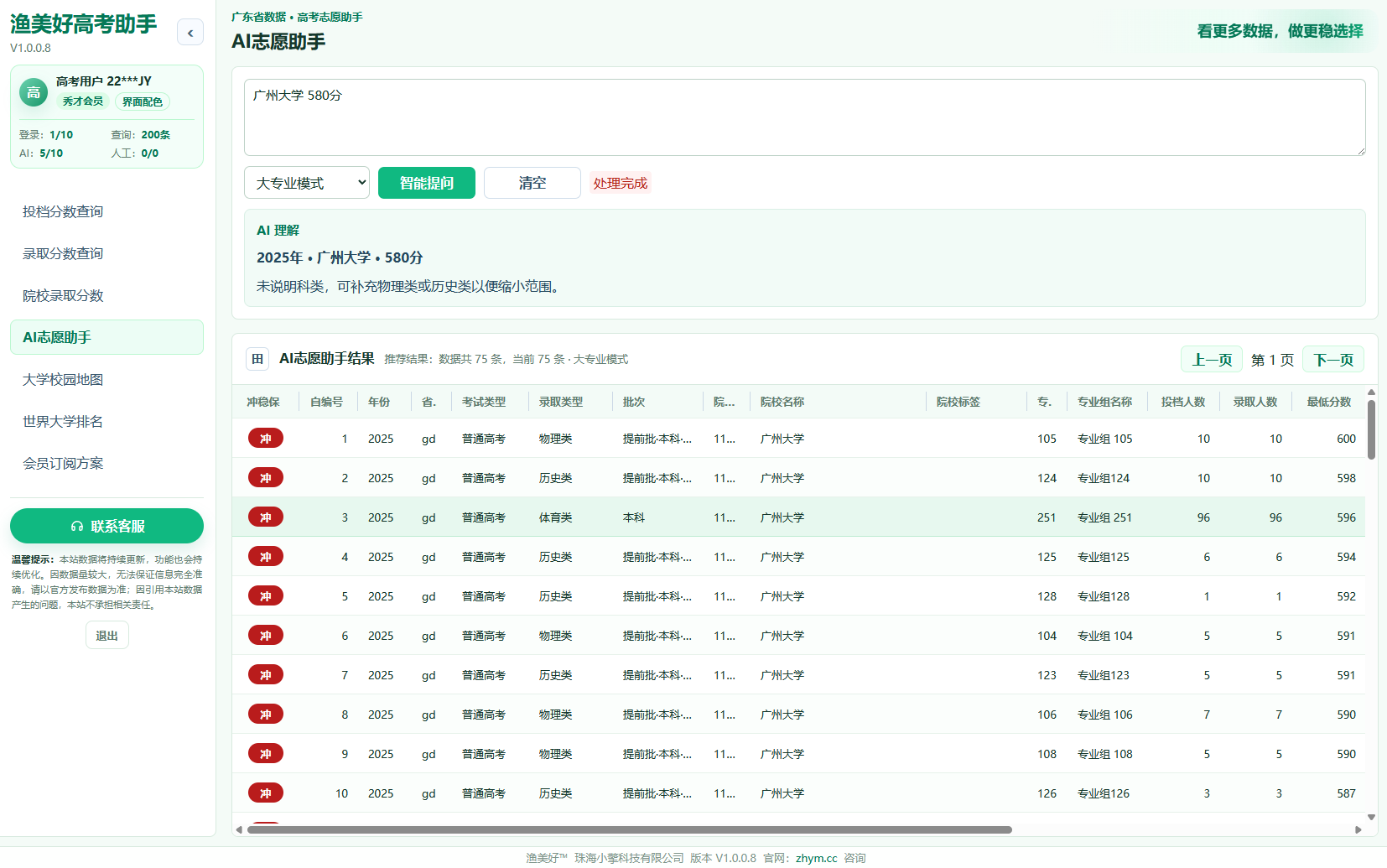This screenshot has height=868, width=1387.
Task: Click the 自编号 column header
Action: tap(326, 402)
